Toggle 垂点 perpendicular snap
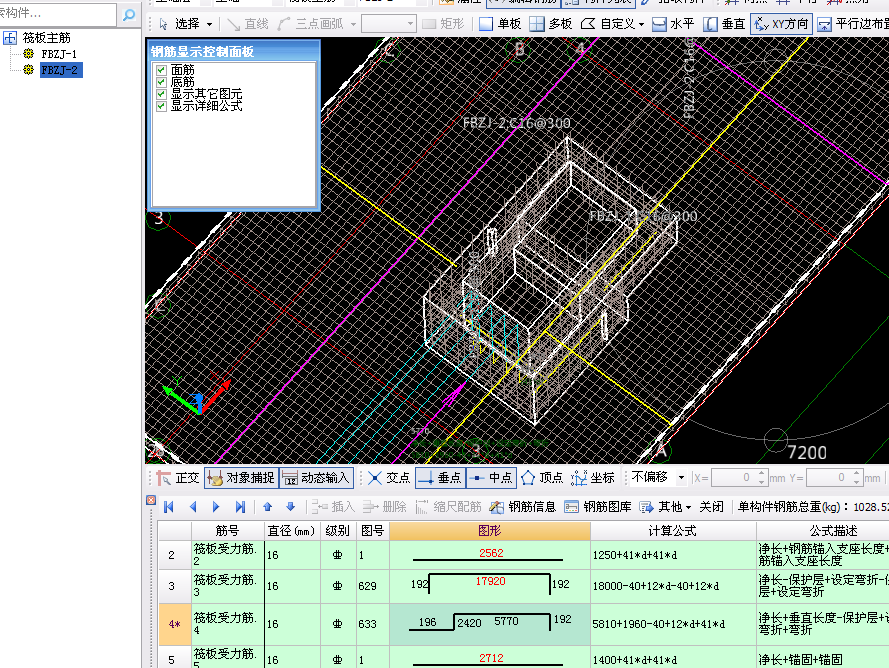The width and height of the screenshot is (889, 668). tap(441, 478)
